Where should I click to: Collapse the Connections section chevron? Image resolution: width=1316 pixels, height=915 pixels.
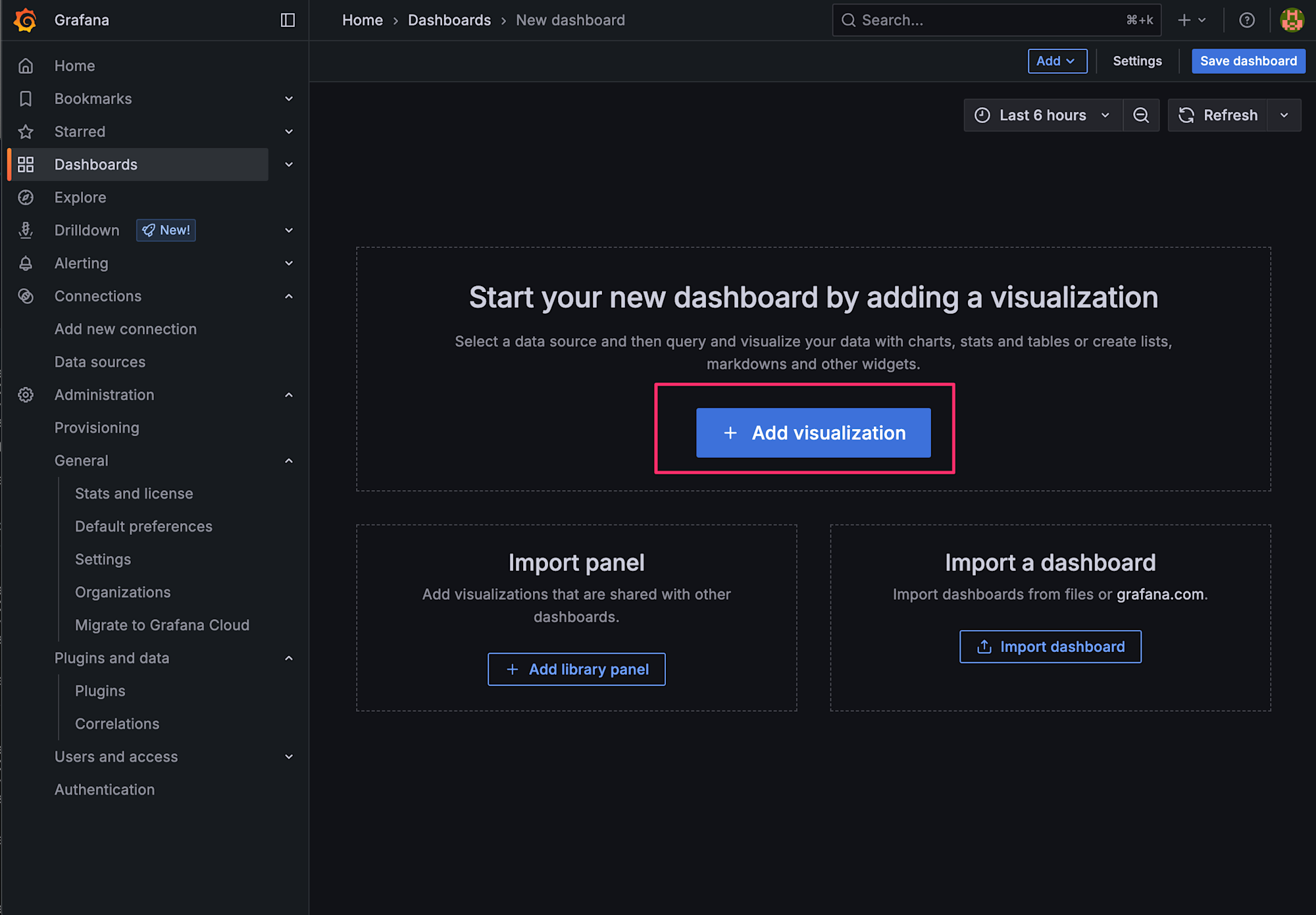pyautogui.click(x=289, y=296)
